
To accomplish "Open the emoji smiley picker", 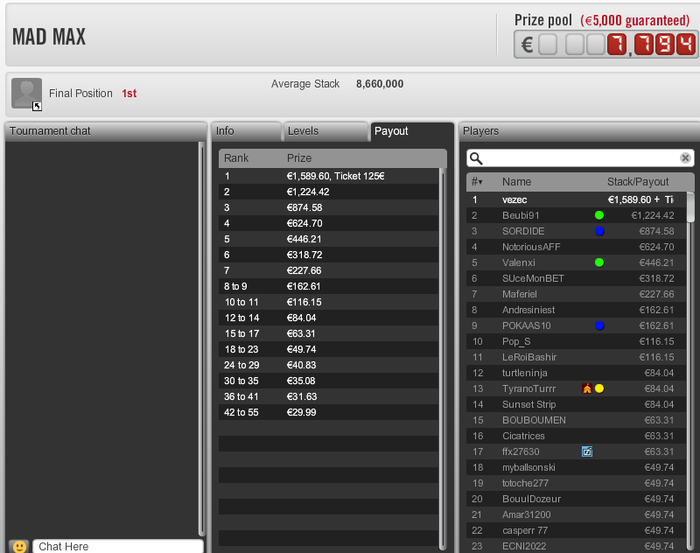I will [x=19, y=546].
